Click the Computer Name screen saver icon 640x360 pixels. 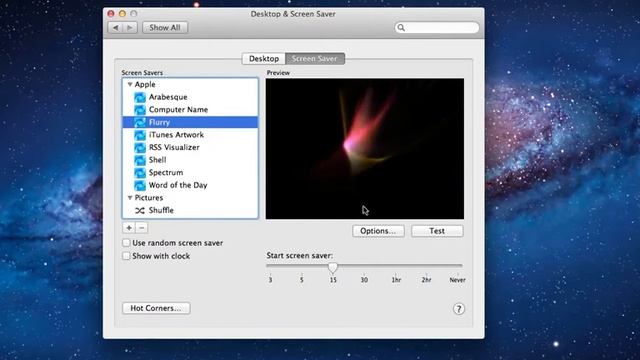(x=140, y=110)
